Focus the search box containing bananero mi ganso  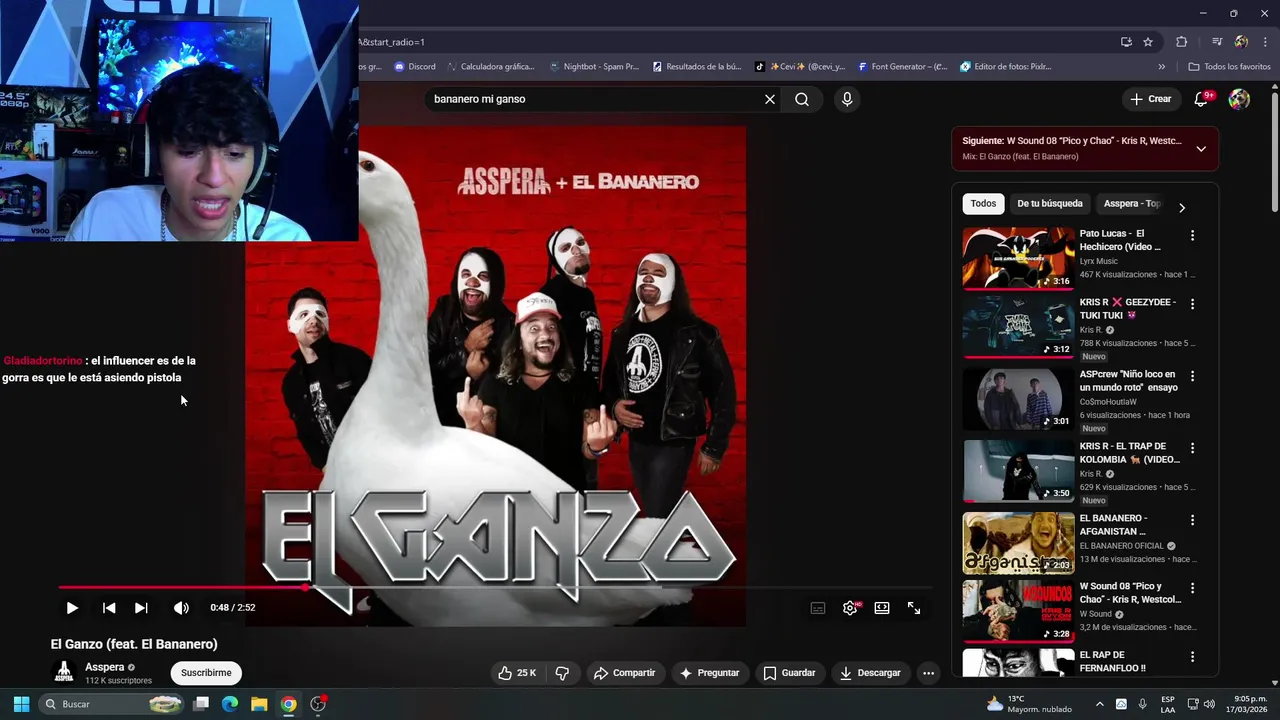pyautogui.click(x=595, y=99)
